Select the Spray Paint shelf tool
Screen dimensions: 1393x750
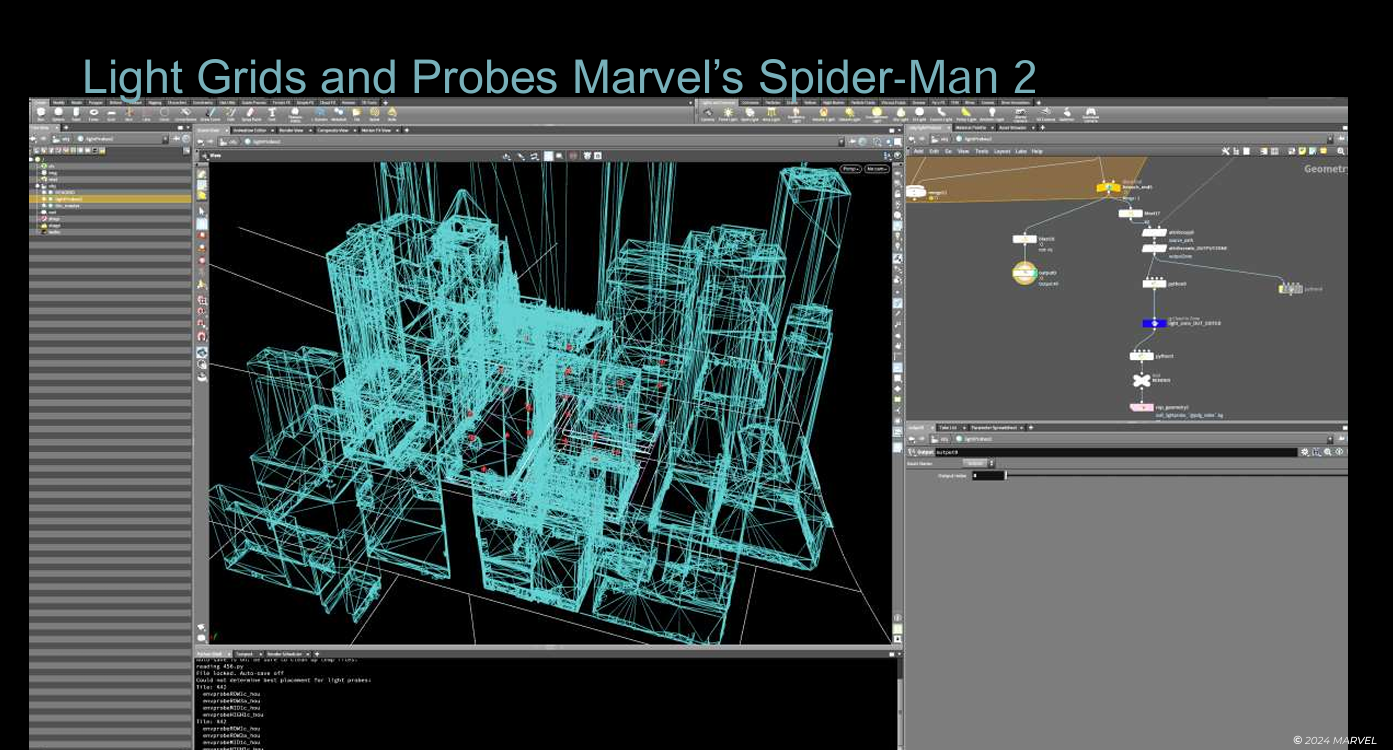click(x=251, y=112)
